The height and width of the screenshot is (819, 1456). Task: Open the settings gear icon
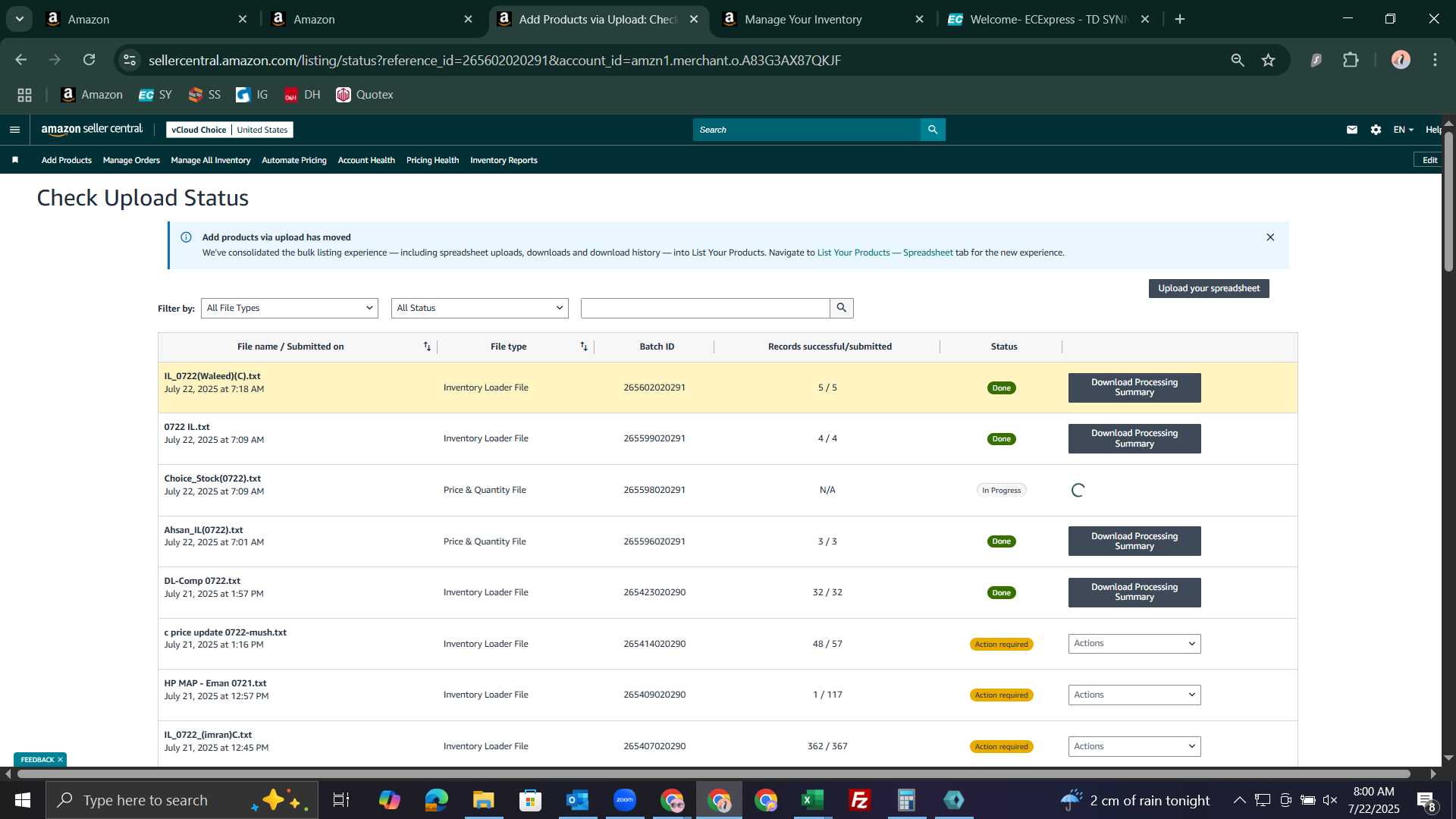coord(1376,130)
